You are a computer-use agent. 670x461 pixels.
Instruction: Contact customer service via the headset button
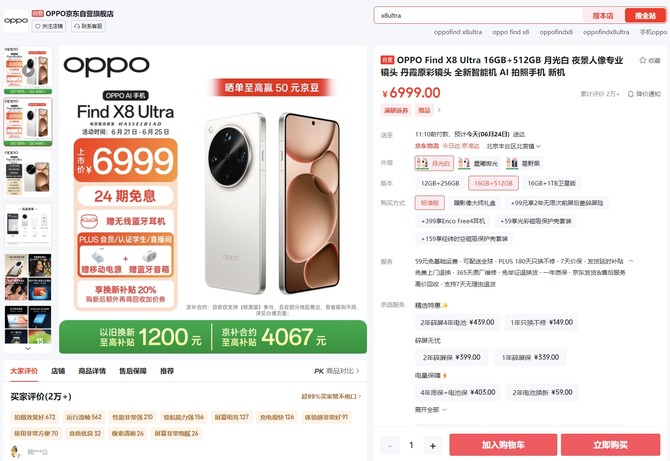[x=88, y=26]
